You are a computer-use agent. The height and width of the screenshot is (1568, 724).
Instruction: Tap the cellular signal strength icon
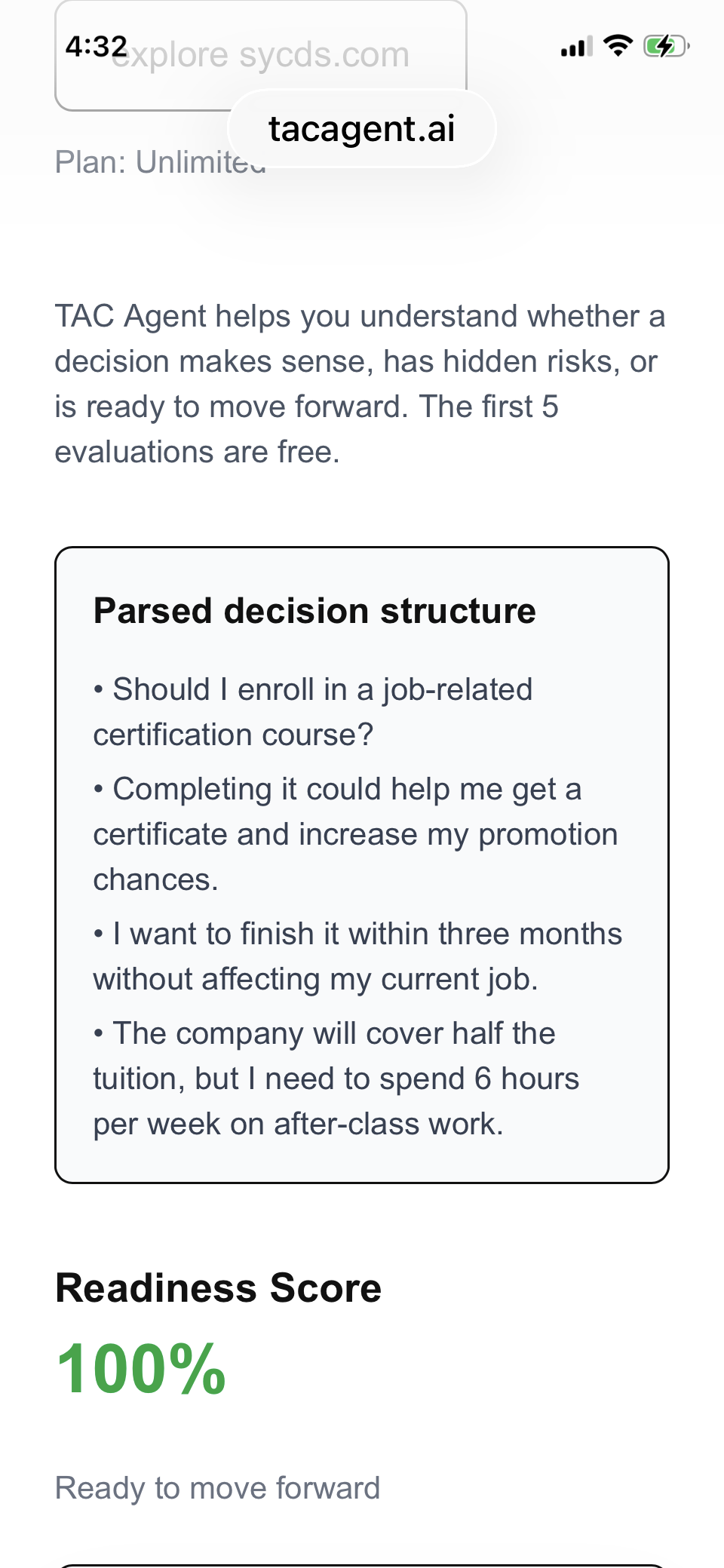[576, 47]
